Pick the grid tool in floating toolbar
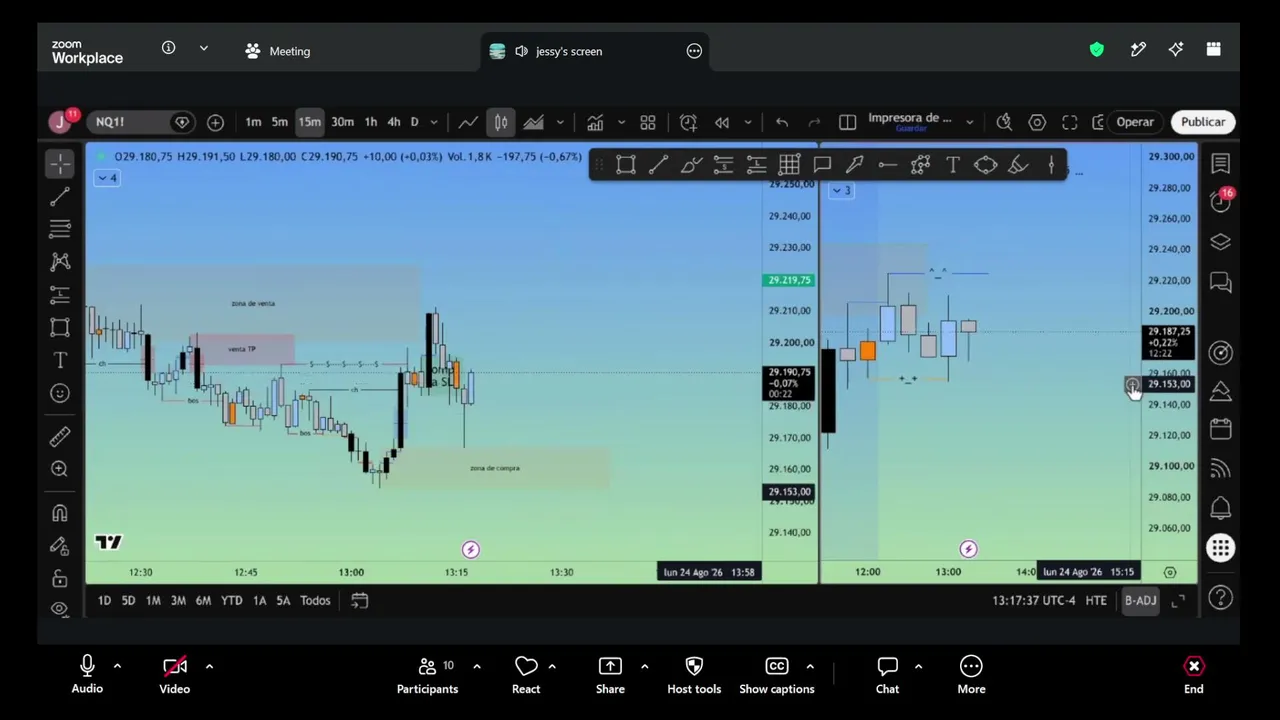The height and width of the screenshot is (720, 1280). (789, 165)
